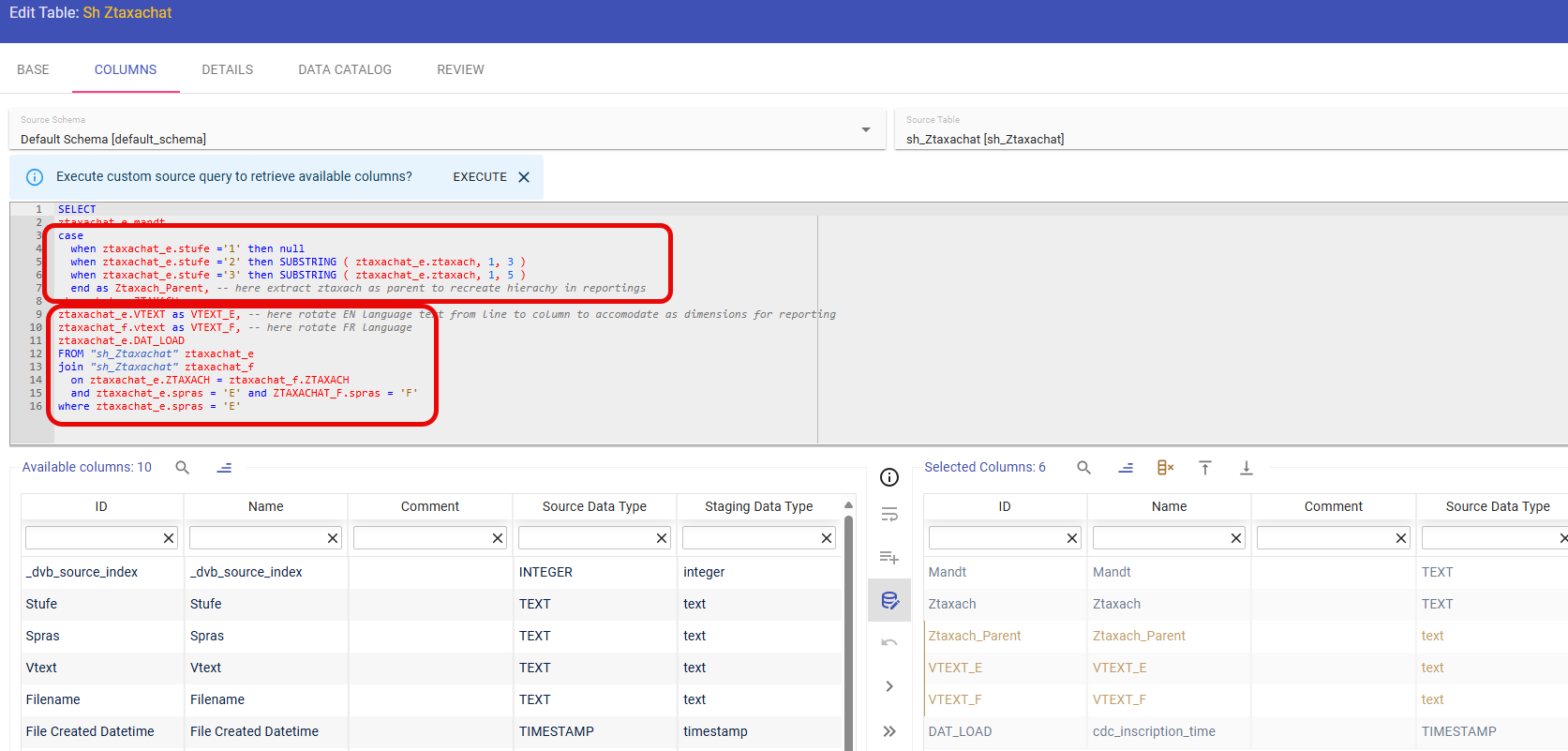Image resolution: width=1568 pixels, height=751 pixels.
Task: Search the Available columns list
Action: pos(183,468)
